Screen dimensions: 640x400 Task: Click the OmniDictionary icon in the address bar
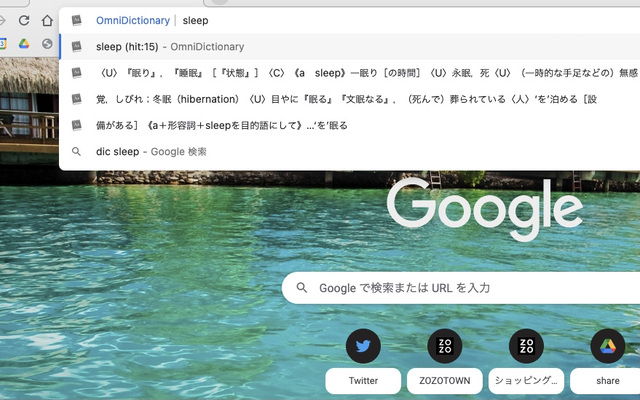coord(76,20)
